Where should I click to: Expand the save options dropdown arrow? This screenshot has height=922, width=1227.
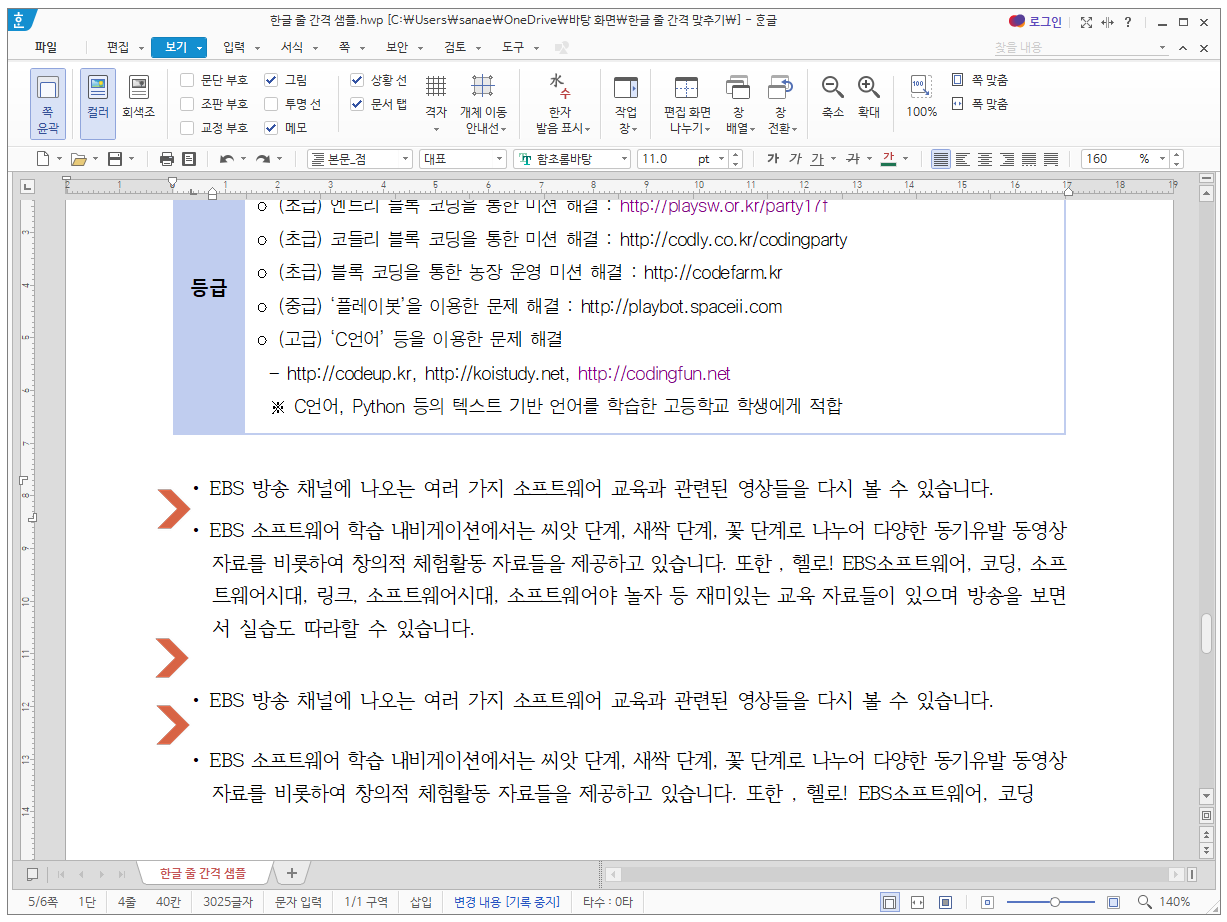pyautogui.click(x=131, y=159)
